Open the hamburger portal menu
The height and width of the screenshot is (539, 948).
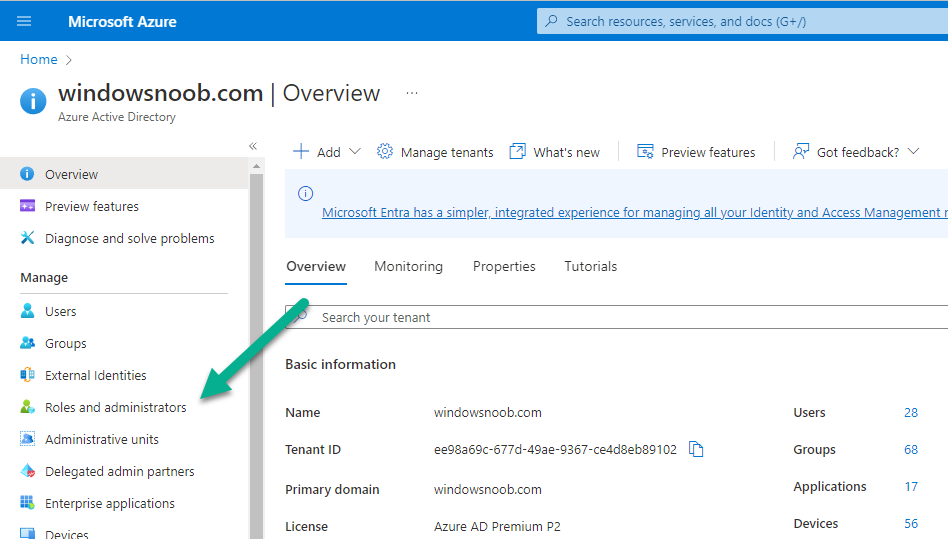24,21
